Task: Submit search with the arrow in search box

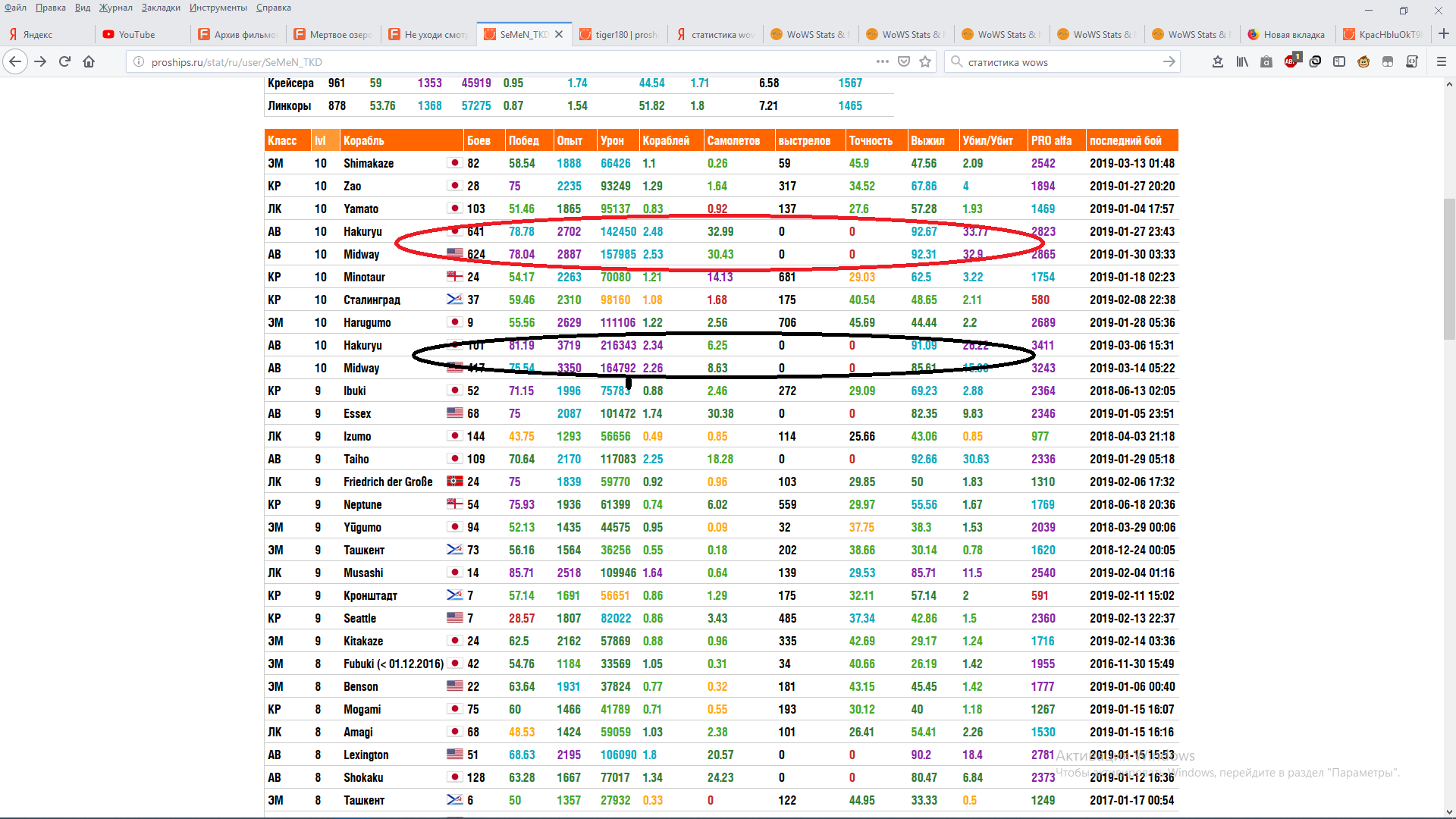Action: [x=1169, y=62]
